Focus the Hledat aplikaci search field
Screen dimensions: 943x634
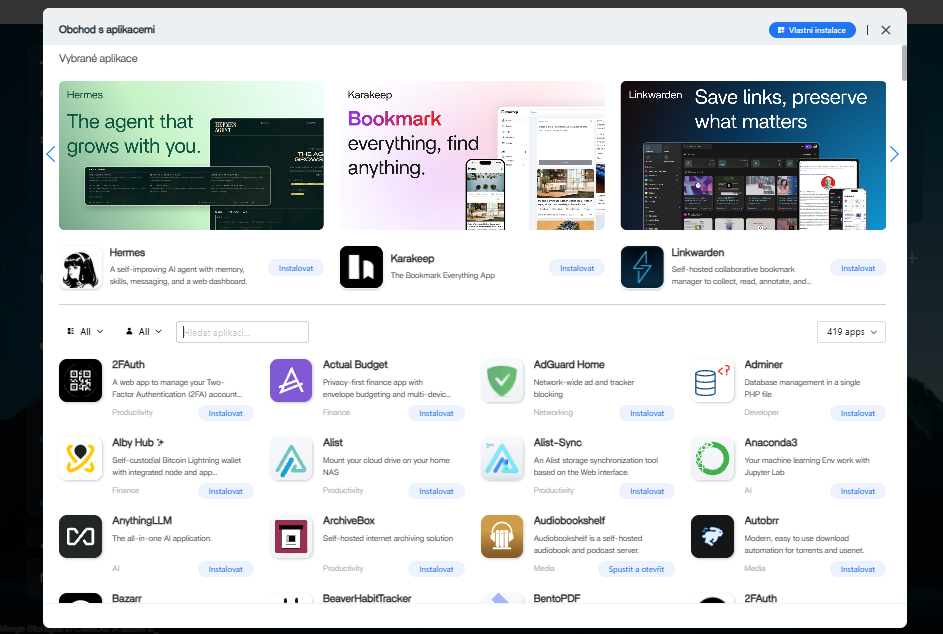tap(242, 332)
